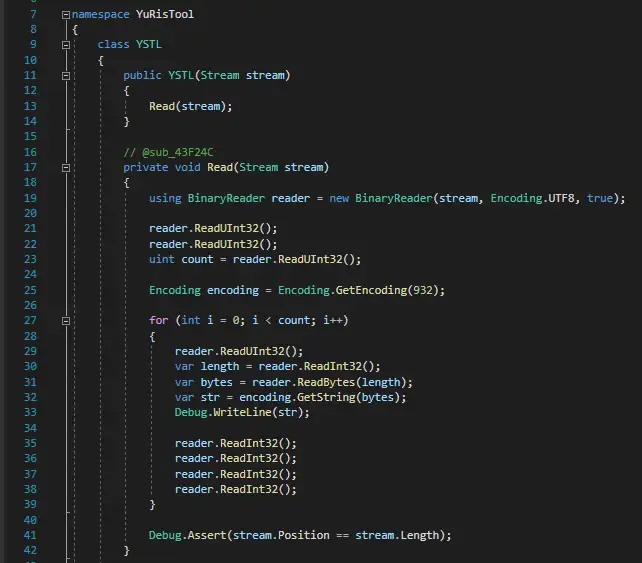Viewport: 642px width, 563px height.
Task: Click 'new BinaryReader' on line 19
Action: click(381, 198)
